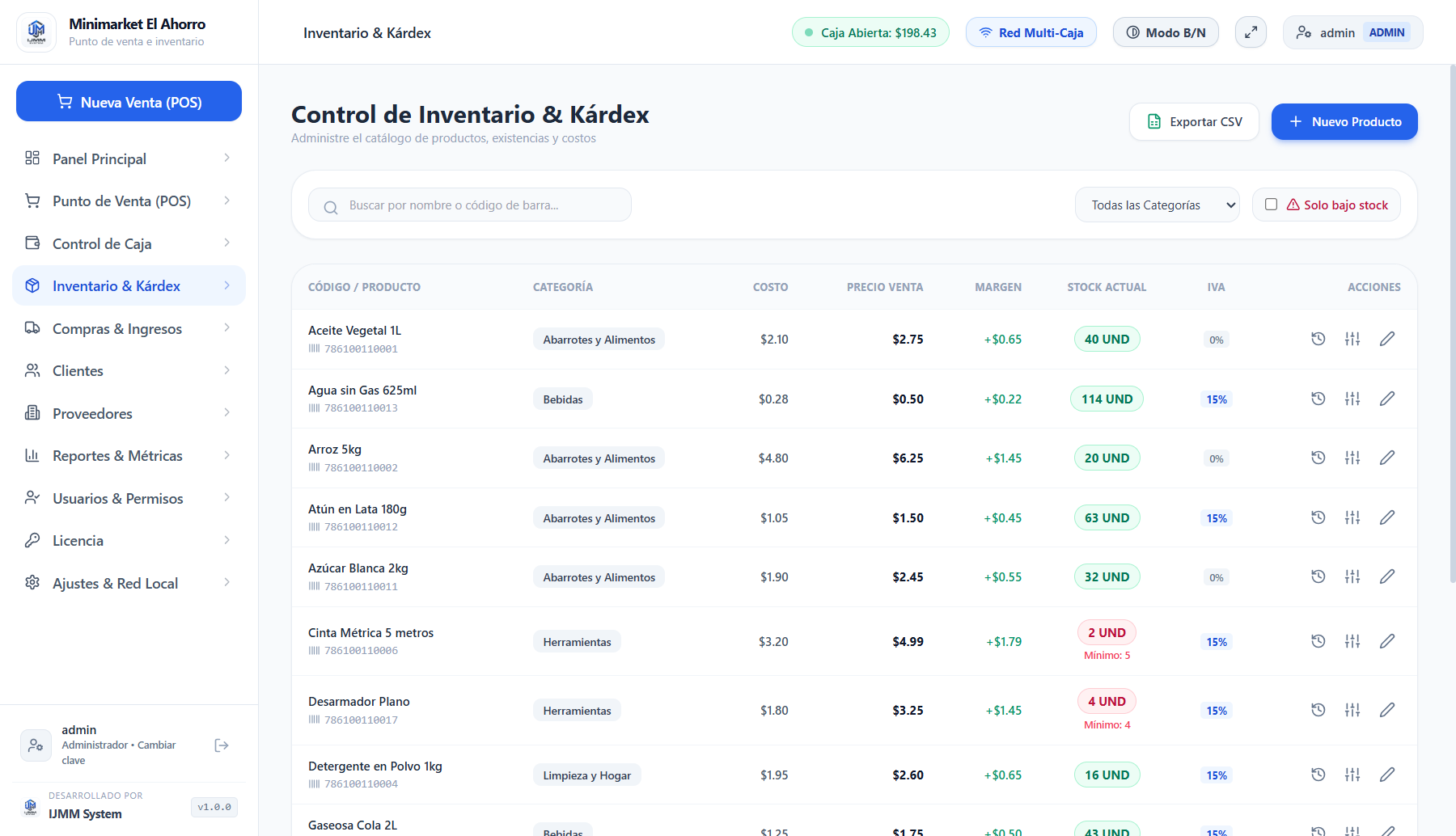
Task: Click the 2 UND low stock badge
Action: tap(1107, 632)
